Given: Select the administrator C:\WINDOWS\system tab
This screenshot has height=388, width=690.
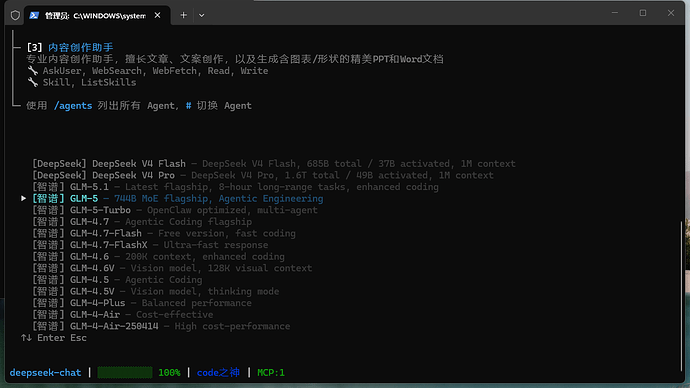Looking at the screenshot, I should [97, 15].
